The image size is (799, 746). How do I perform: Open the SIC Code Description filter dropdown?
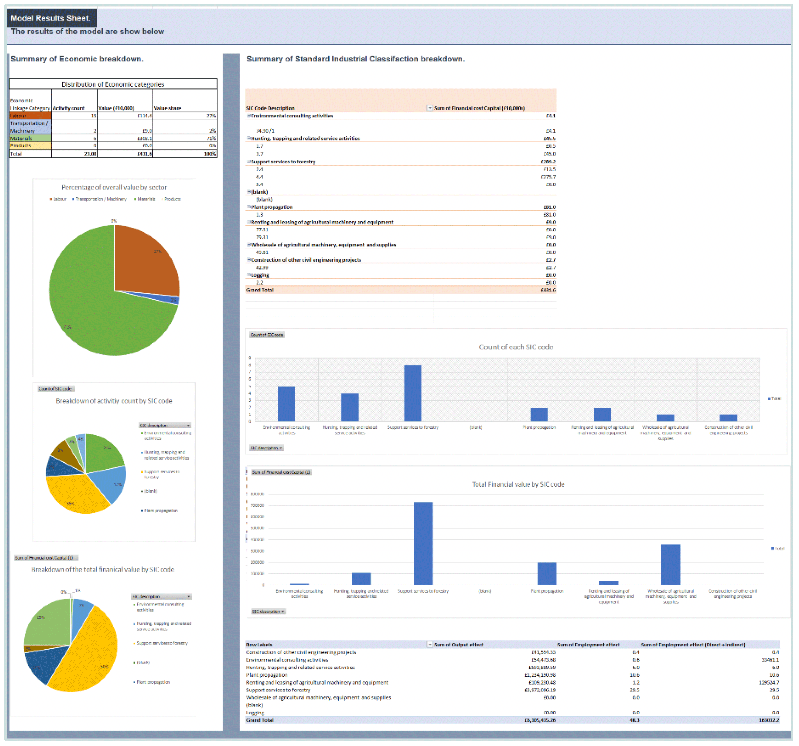coord(430,108)
